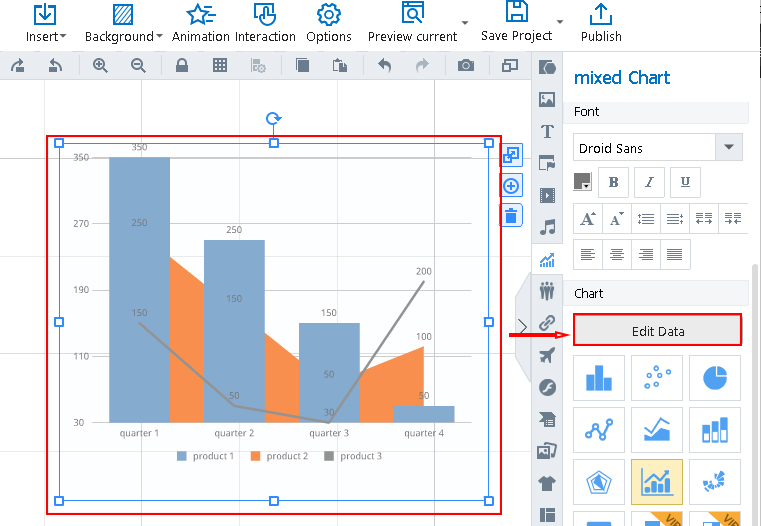This screenshot has height=526, width=761.
Task: Open the image sidebar icon
Action: tap(547, 99)
